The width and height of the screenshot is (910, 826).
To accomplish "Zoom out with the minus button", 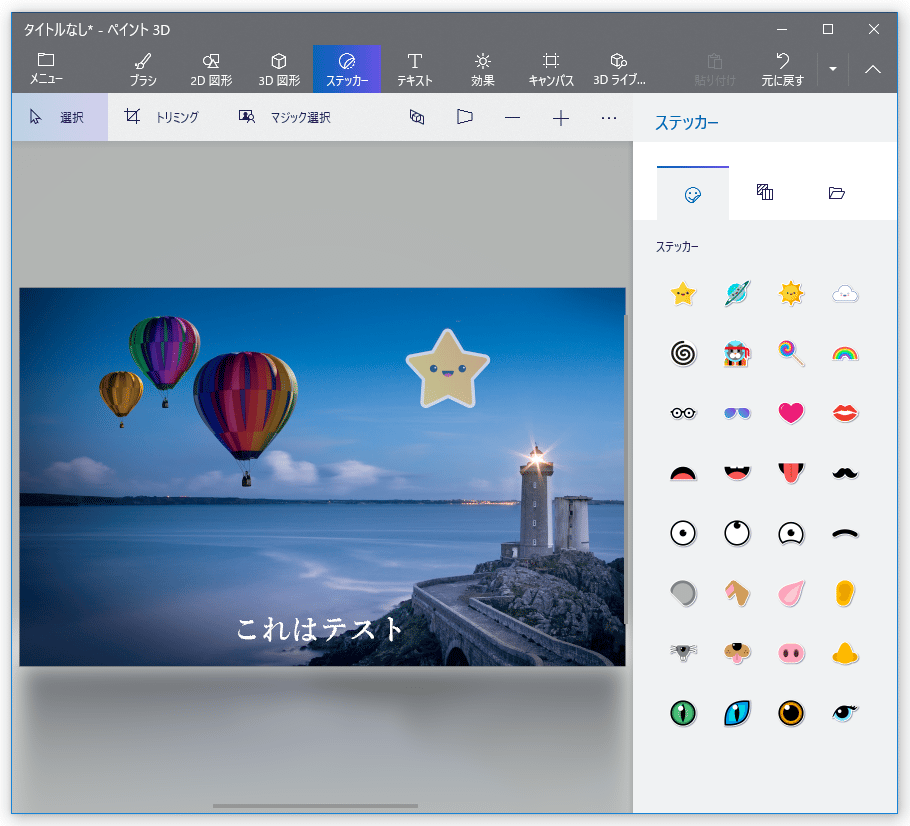I will [x=512, y=118].
